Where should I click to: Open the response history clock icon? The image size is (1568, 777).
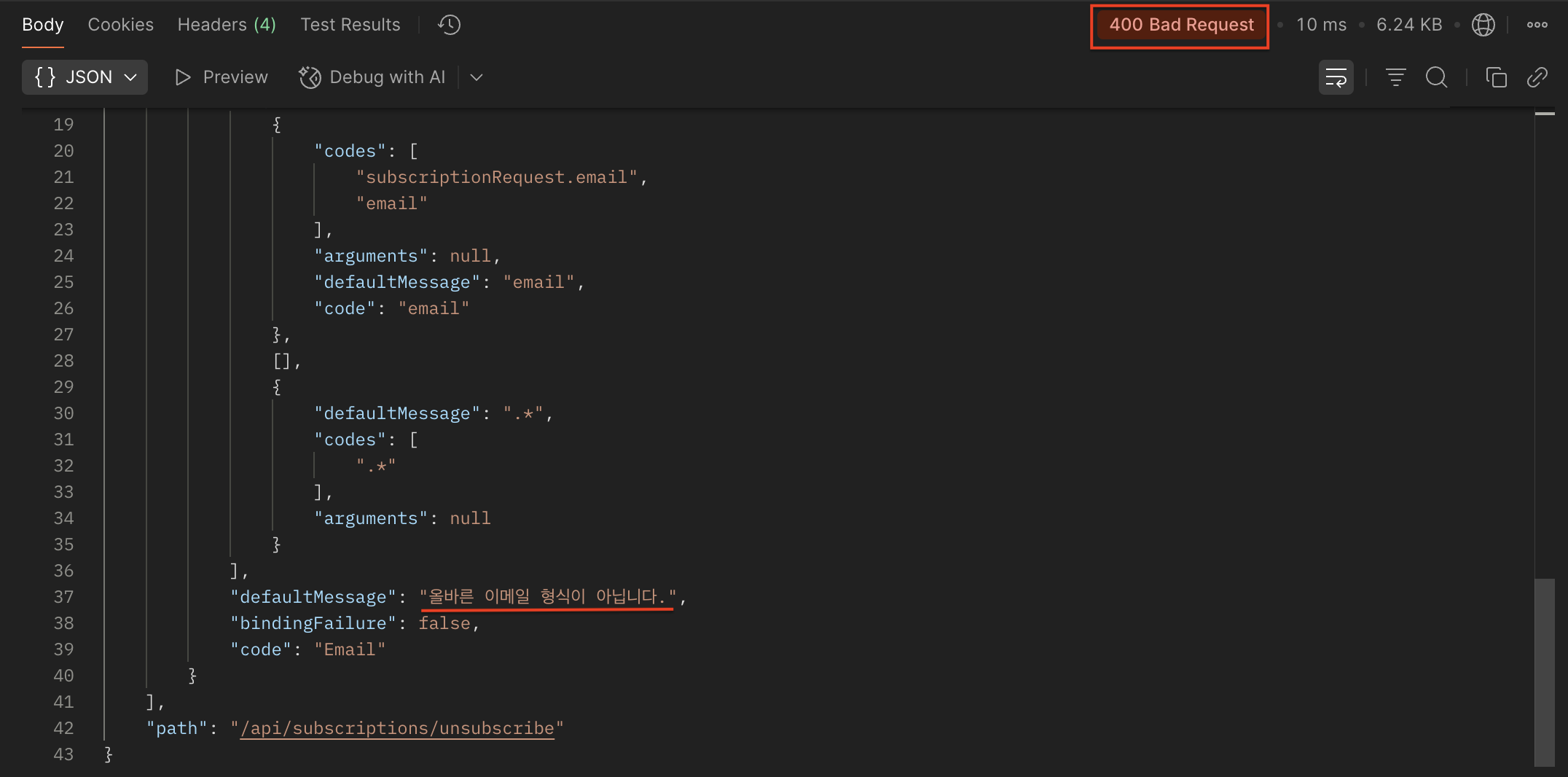[449, 25]
